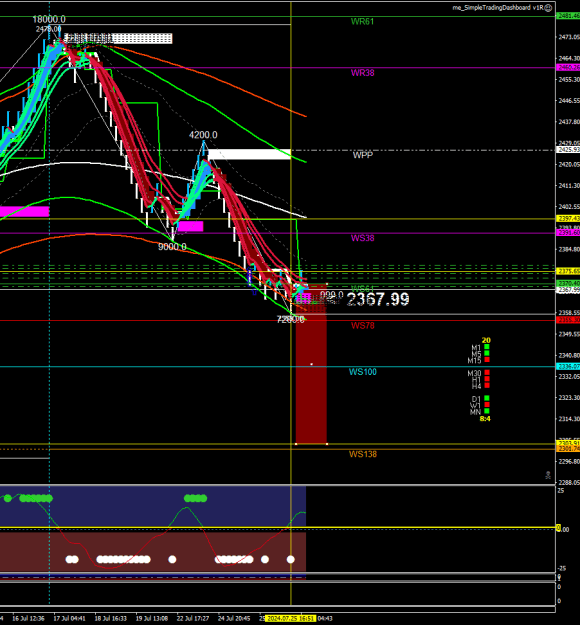Click the 22 Jul 17:27 time label
This screenshot has width=580, height=625.
coord(193,619)
